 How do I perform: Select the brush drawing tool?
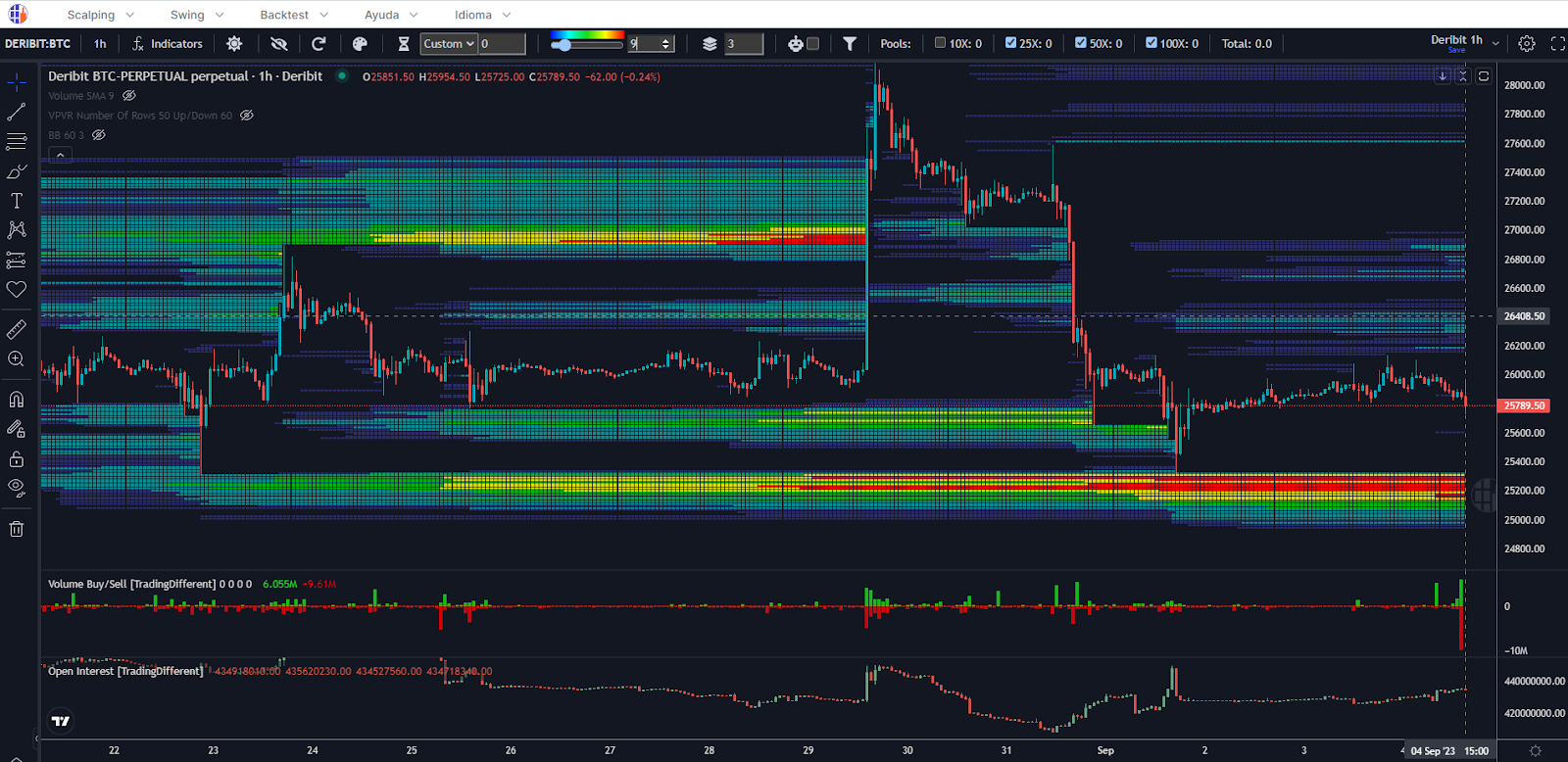(x=17, y=171)
